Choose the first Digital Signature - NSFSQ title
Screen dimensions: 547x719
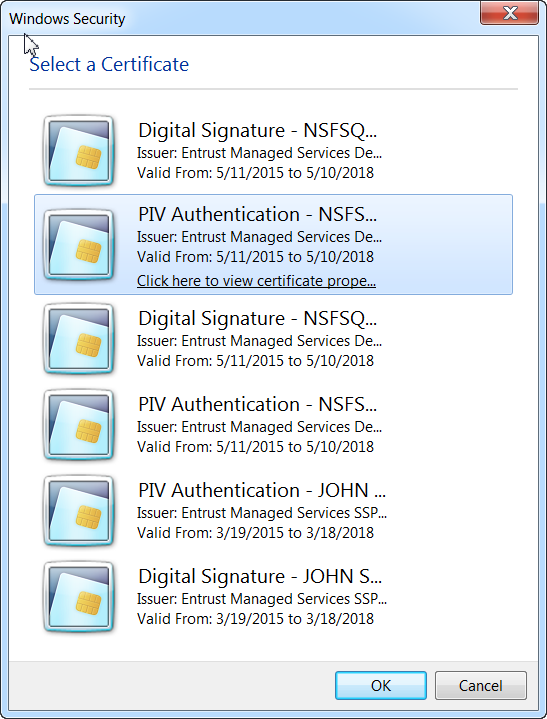coord(257,131)
